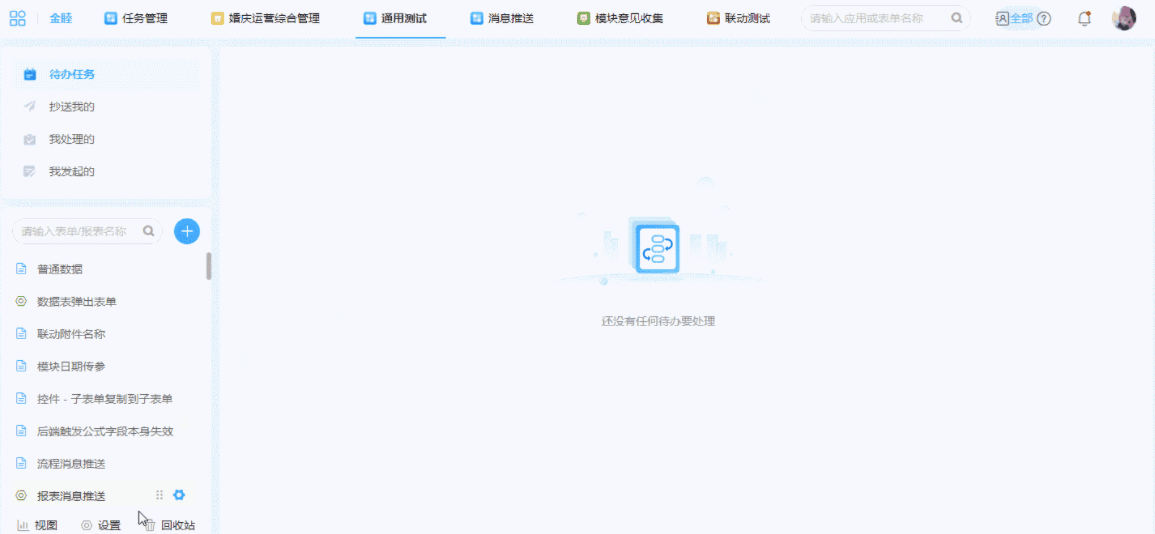Click the notification bell icon
The width and height of the screenshot is (1155, 534).
click(x=1084, y=18)
